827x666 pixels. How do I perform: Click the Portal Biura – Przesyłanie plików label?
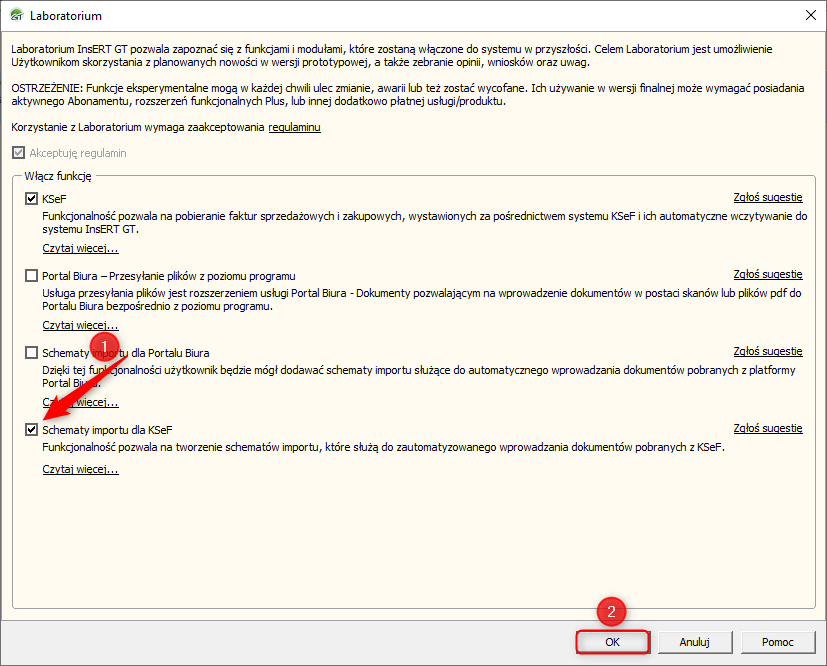169,276
